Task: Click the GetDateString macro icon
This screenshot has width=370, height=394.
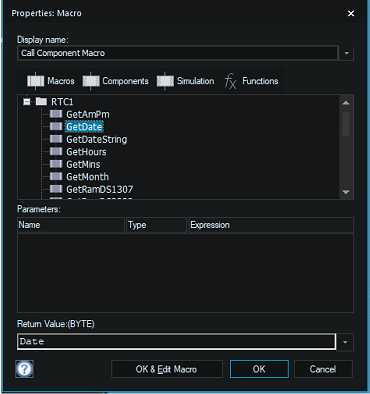Action: pos(56,139)
